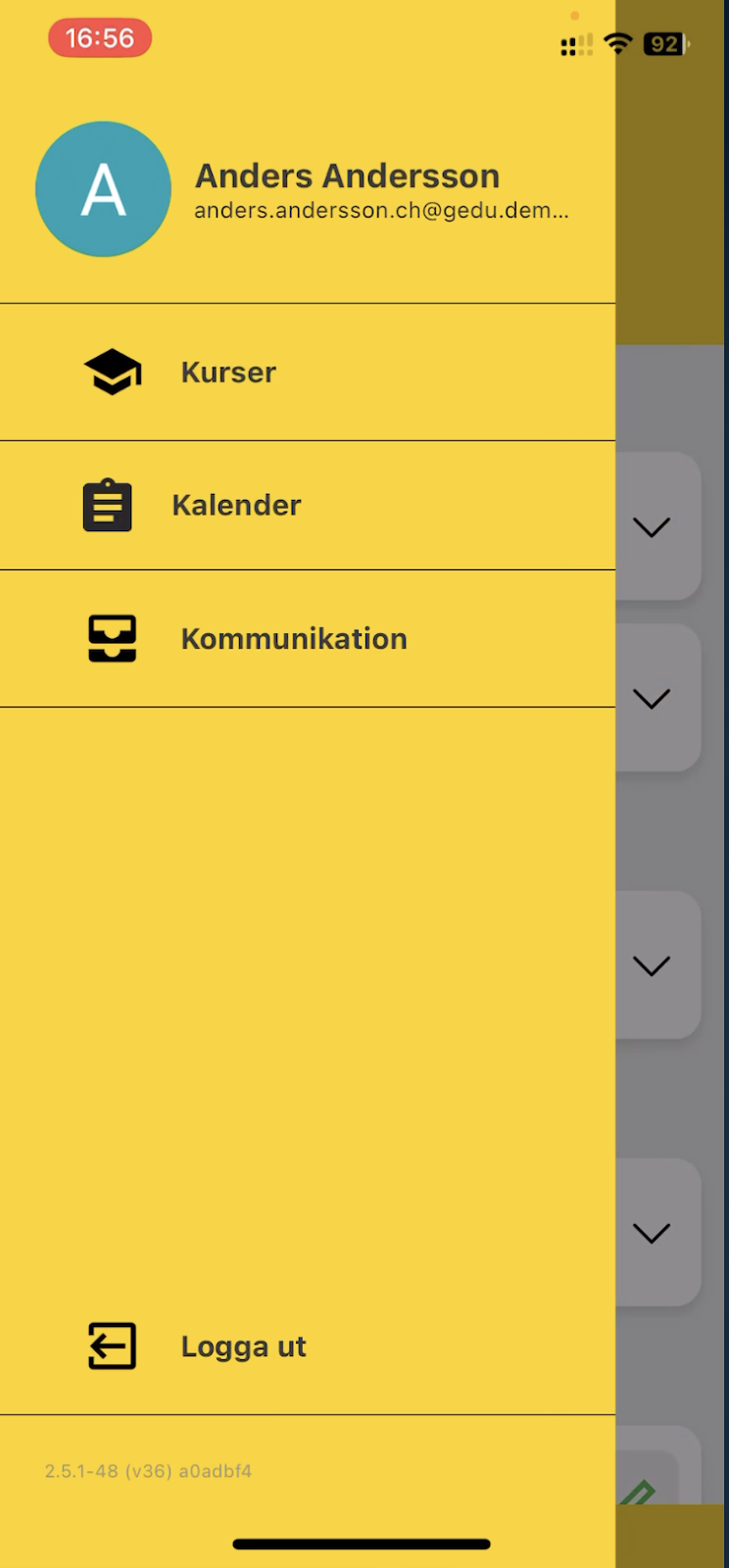The height and width of the screenshot is (1568, 729).
Task: Click the inbox tray Kommunikation icon
Action: pos(113,639)
